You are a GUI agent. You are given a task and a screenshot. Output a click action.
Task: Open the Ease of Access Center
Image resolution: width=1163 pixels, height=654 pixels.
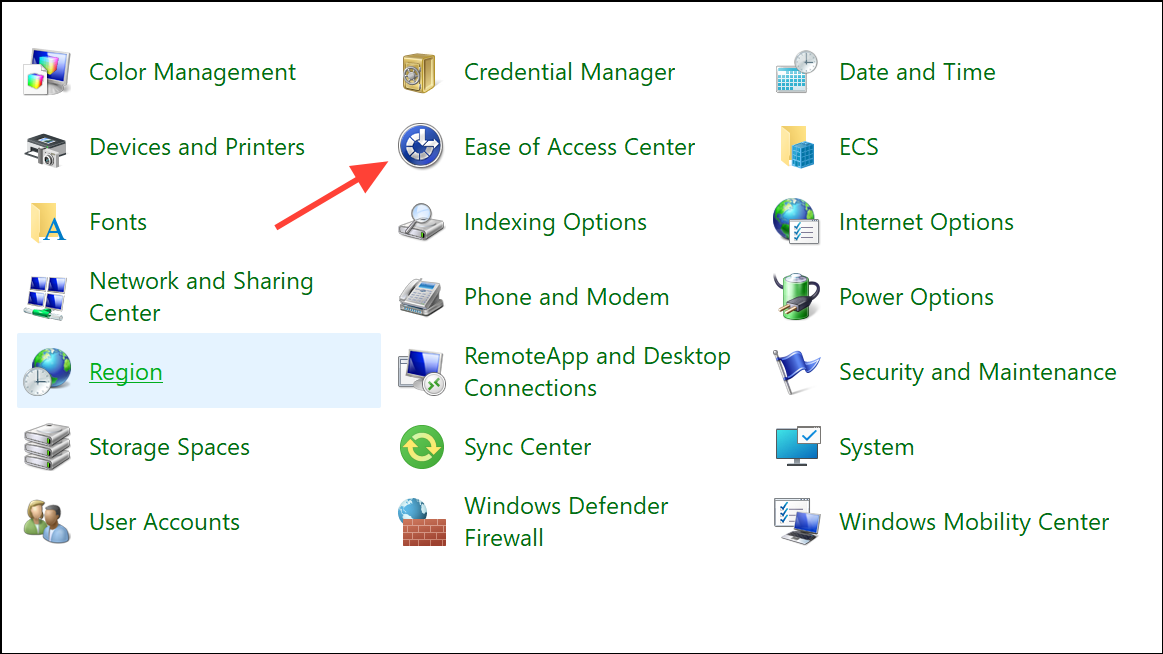[579, 146]
